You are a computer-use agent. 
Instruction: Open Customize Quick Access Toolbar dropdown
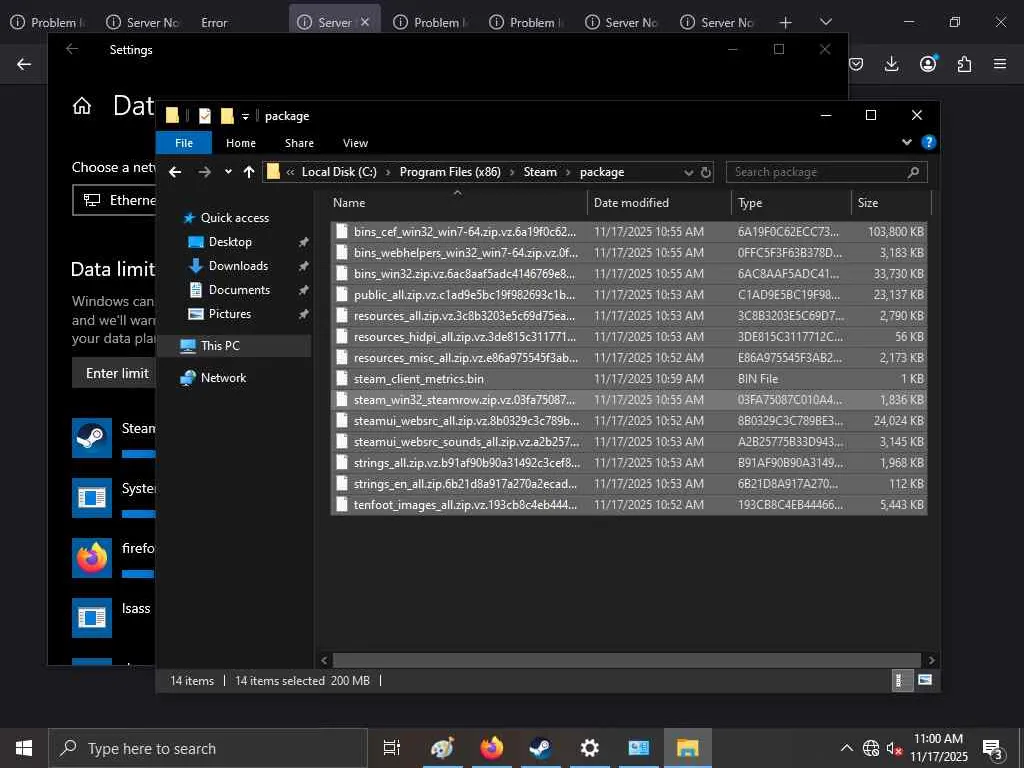pyautogui.click(x=246, y=116)
